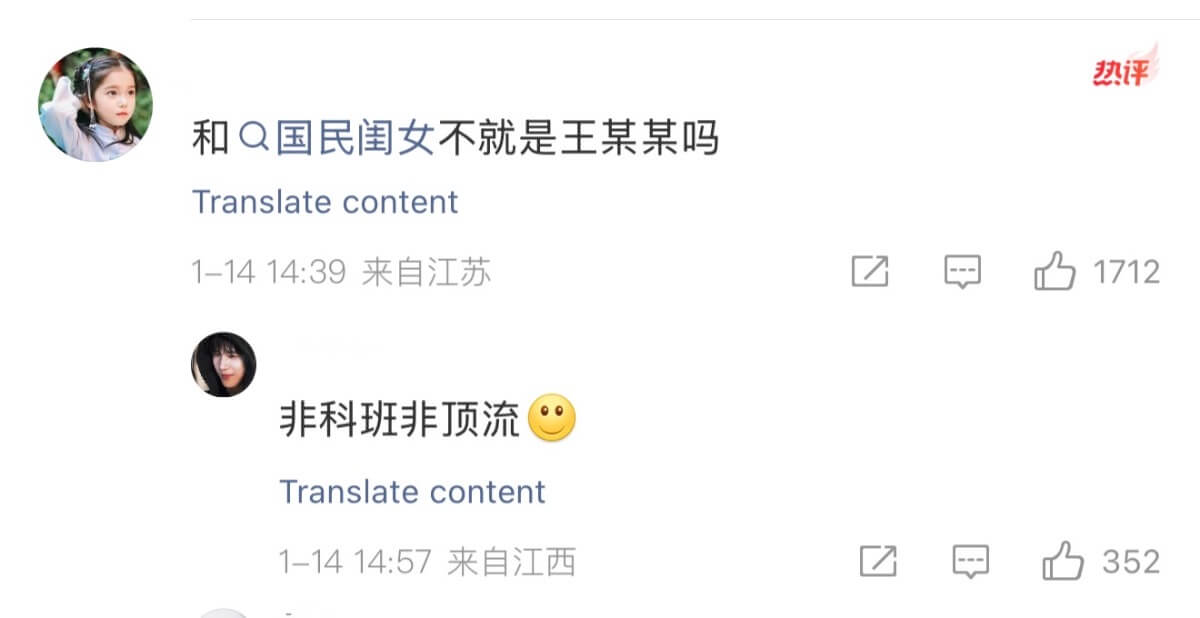Tap the 1-14 14:39 来自江苏 timestamp

[x=341, y=272]
